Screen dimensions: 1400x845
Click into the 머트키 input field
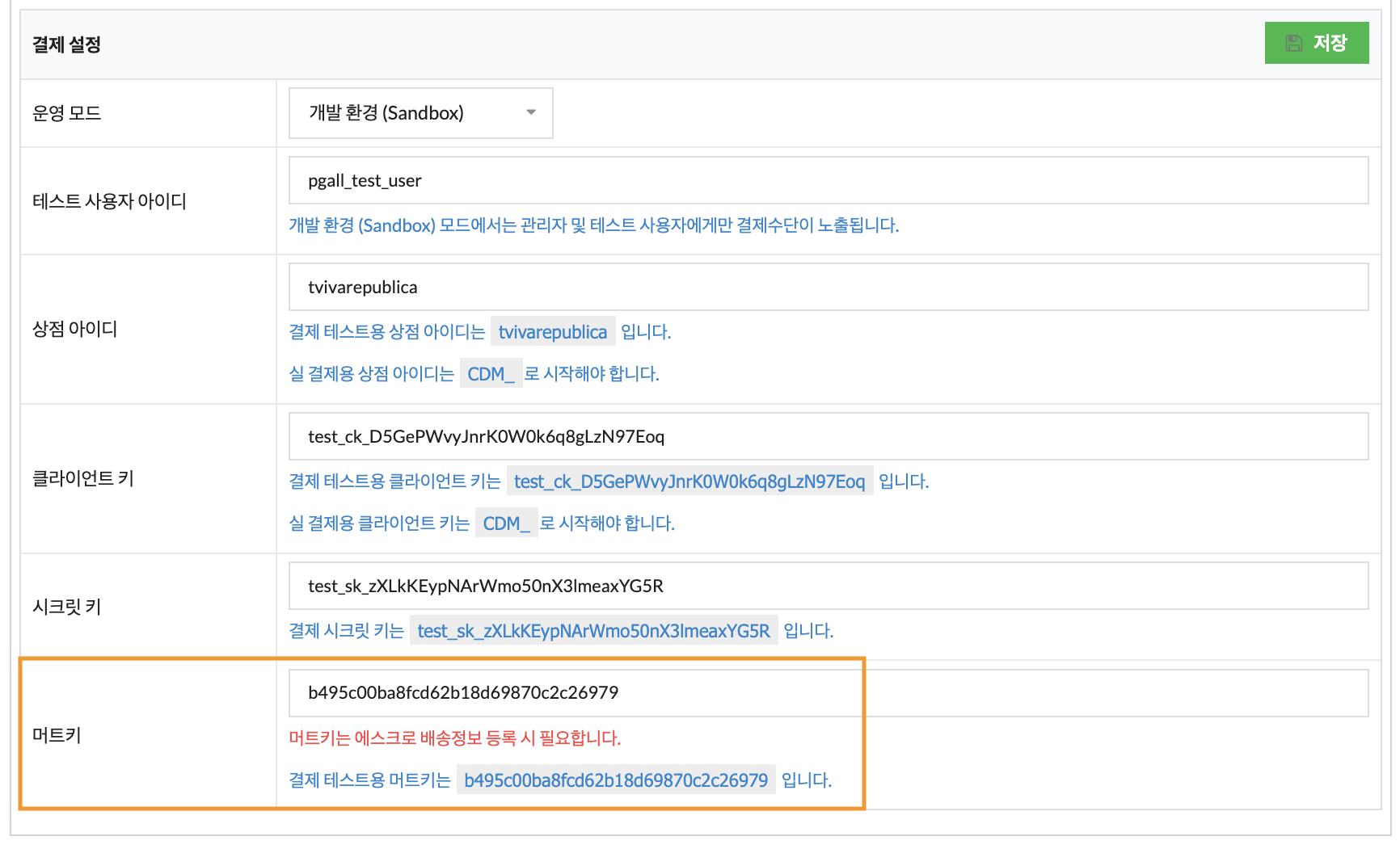point(828,693)
